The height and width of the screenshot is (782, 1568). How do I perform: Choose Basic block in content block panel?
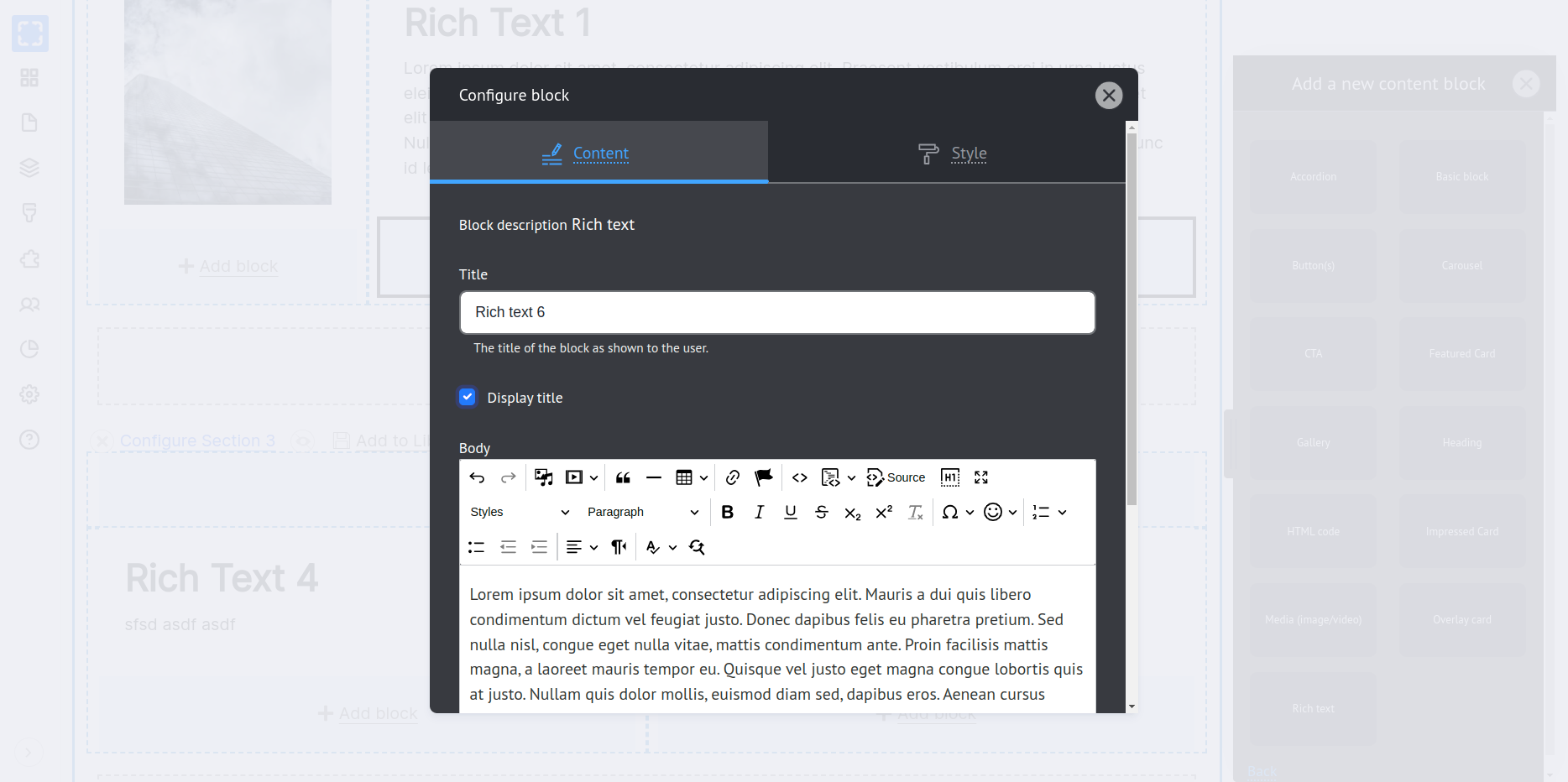pos(1462,177)
